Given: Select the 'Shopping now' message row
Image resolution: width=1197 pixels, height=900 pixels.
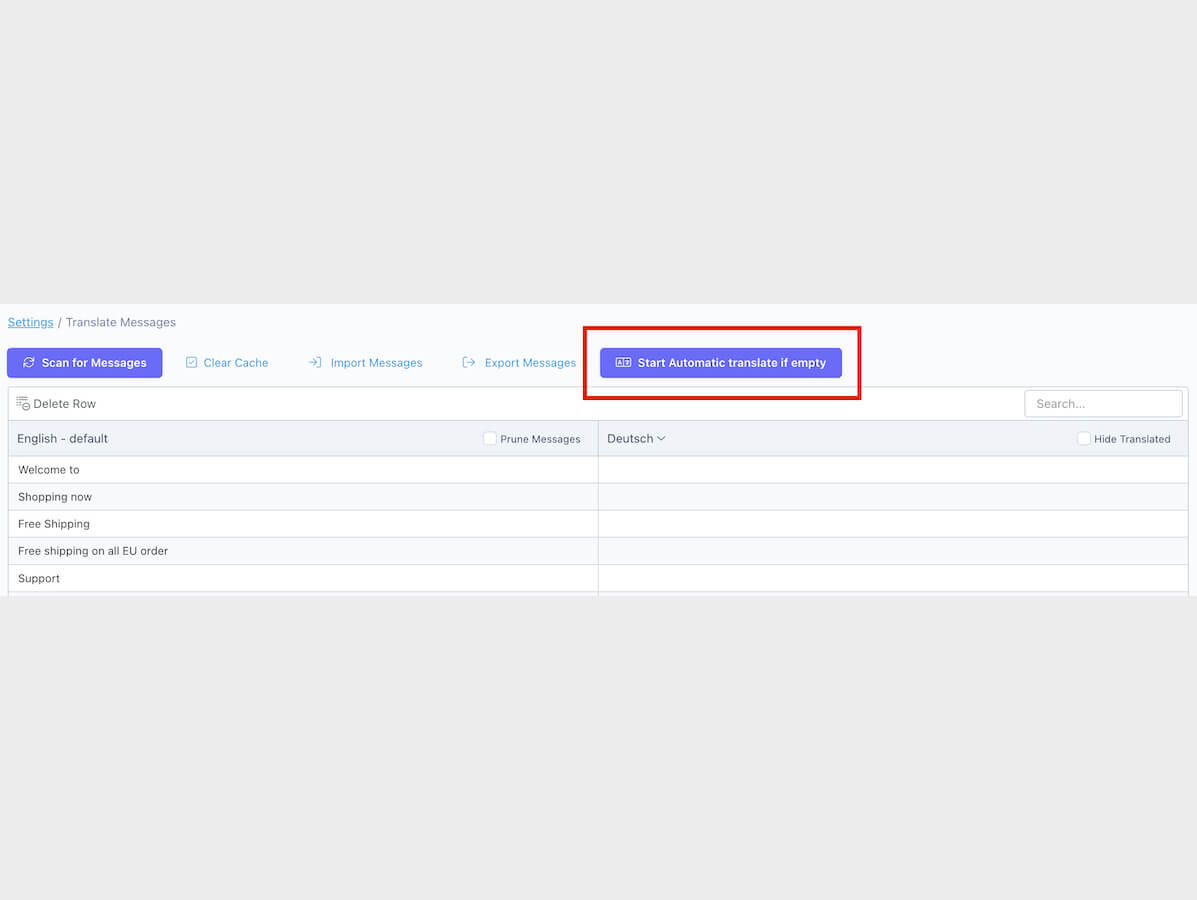Looking at the screenshot, I should tap(303, 497).
